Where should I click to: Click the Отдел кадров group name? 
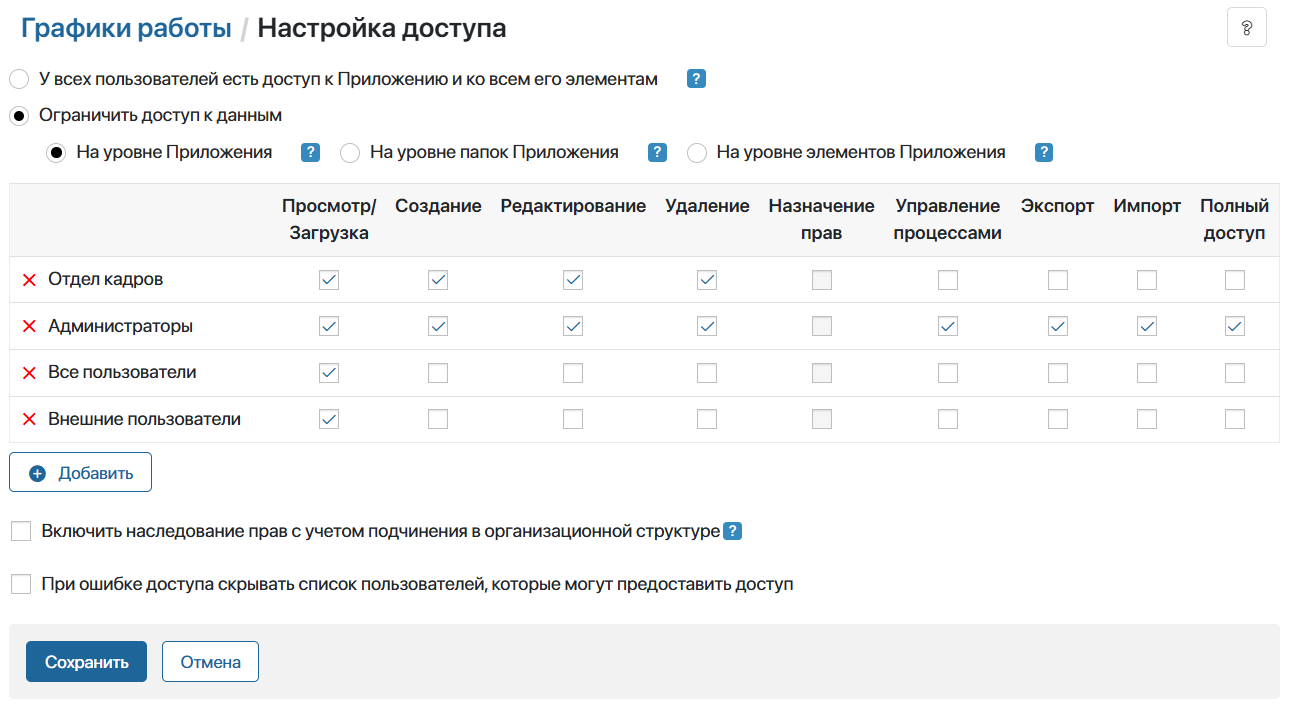106,280
